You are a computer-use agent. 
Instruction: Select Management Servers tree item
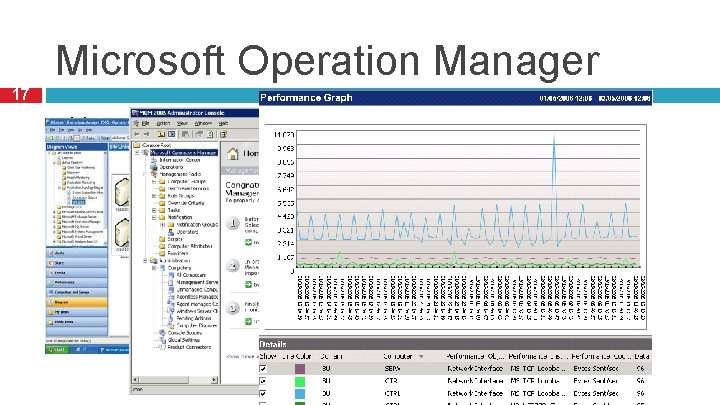click(197, 282)
